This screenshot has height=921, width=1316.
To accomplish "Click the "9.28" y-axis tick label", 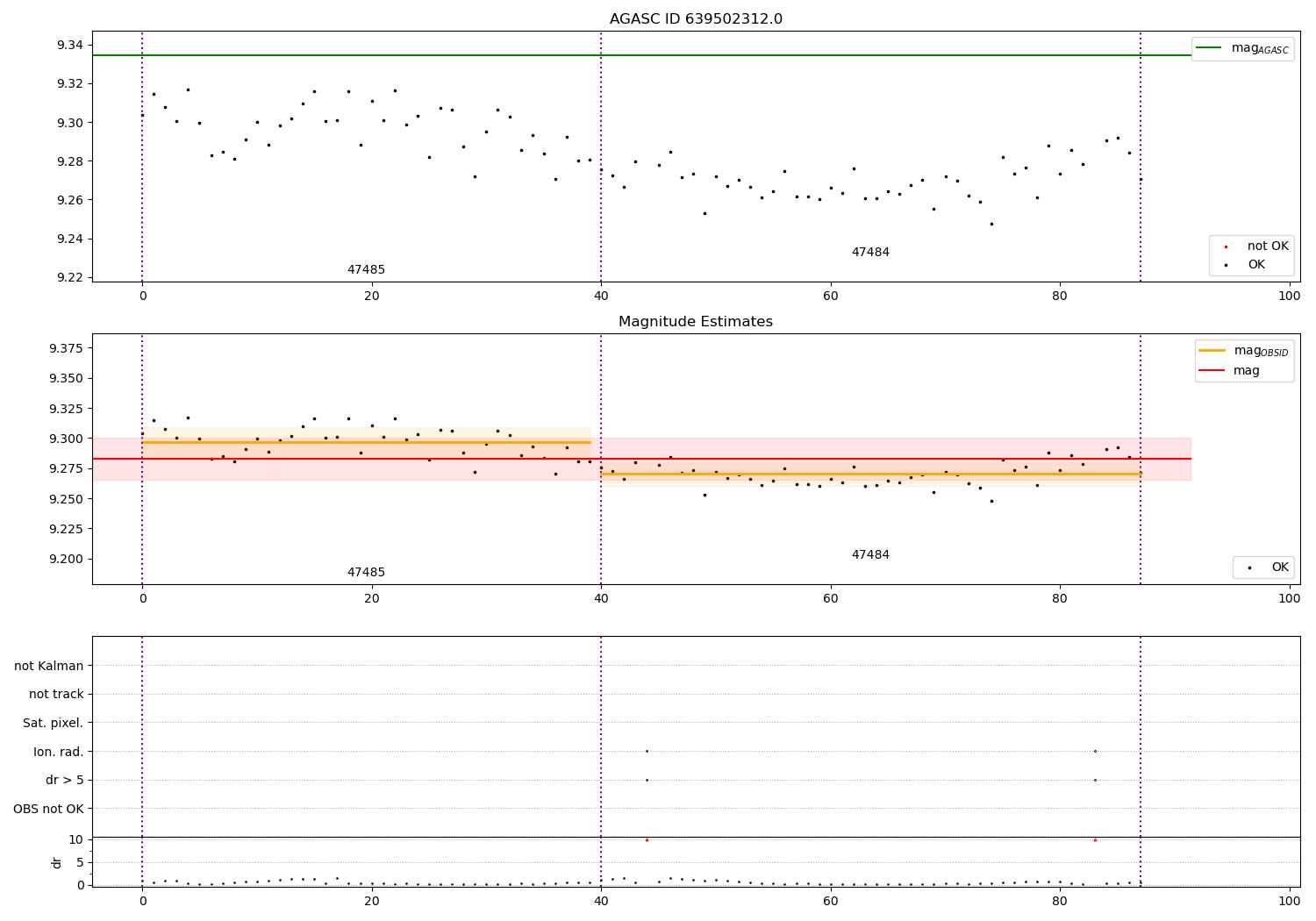I will (69, 161).
